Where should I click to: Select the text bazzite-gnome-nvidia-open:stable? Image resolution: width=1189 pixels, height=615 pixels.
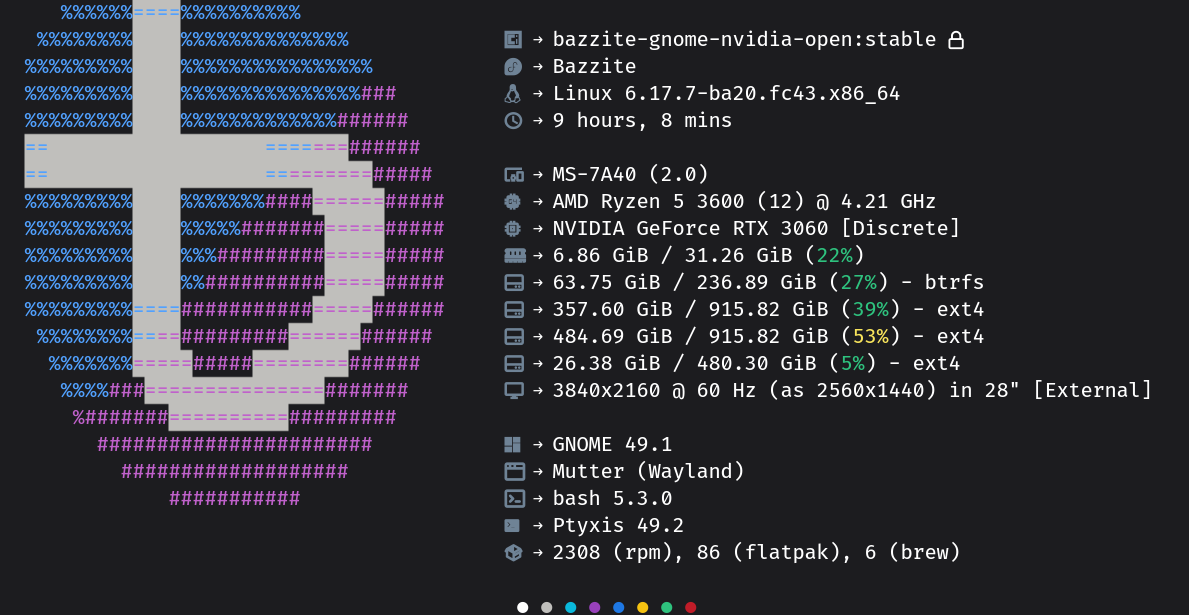(744, 39)
